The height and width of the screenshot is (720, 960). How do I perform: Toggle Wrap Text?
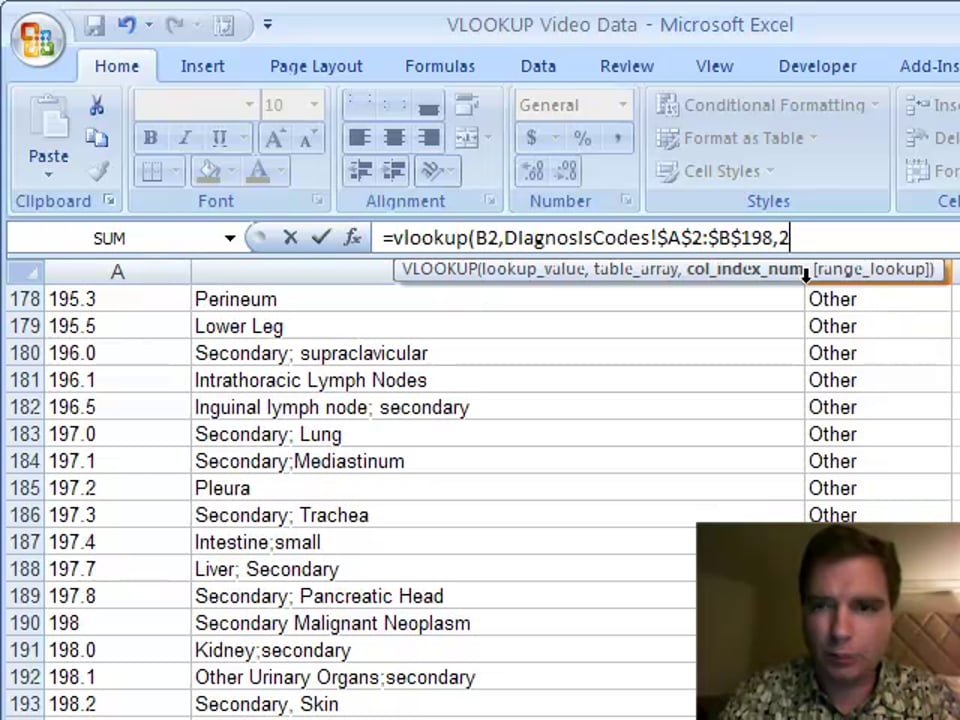click(467, 105)
